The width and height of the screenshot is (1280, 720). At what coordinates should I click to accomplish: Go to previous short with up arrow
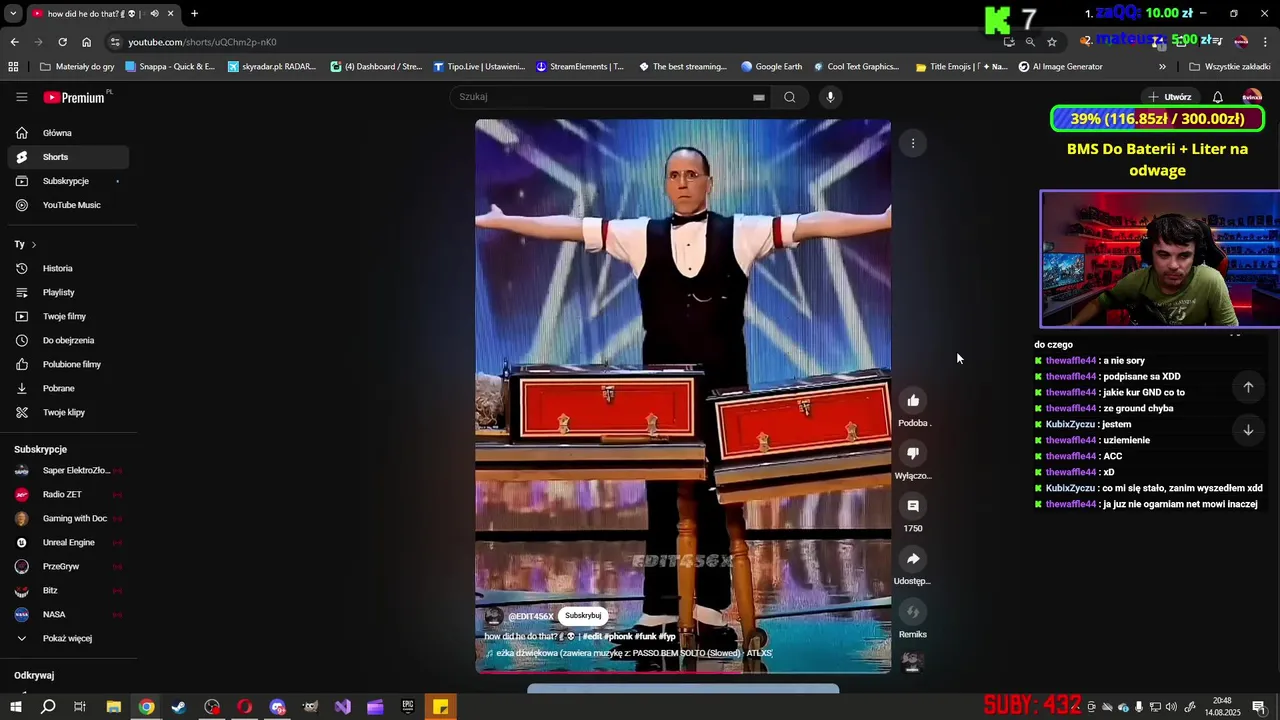(1248, 387)
